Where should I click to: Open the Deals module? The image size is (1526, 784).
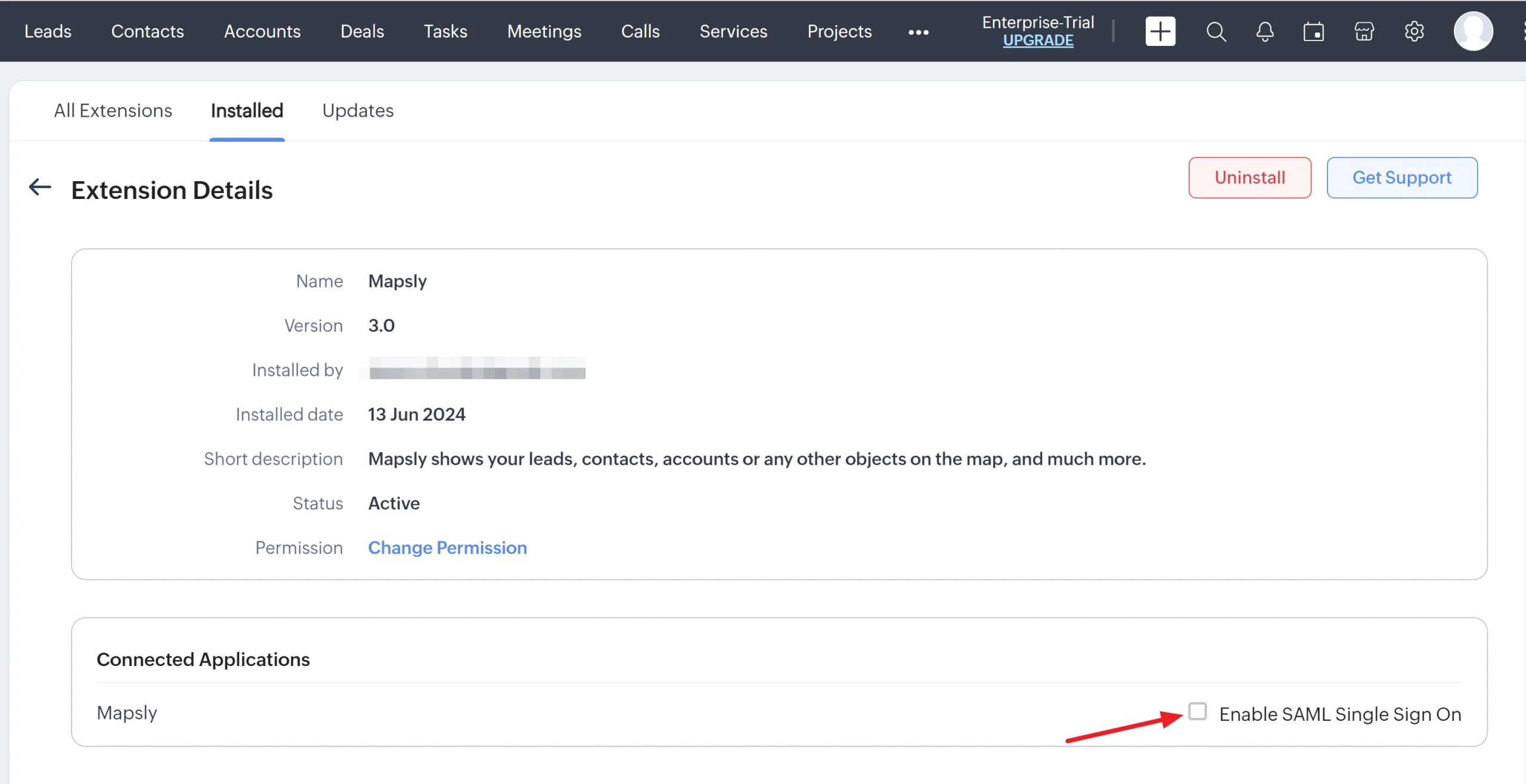[362, 31]
